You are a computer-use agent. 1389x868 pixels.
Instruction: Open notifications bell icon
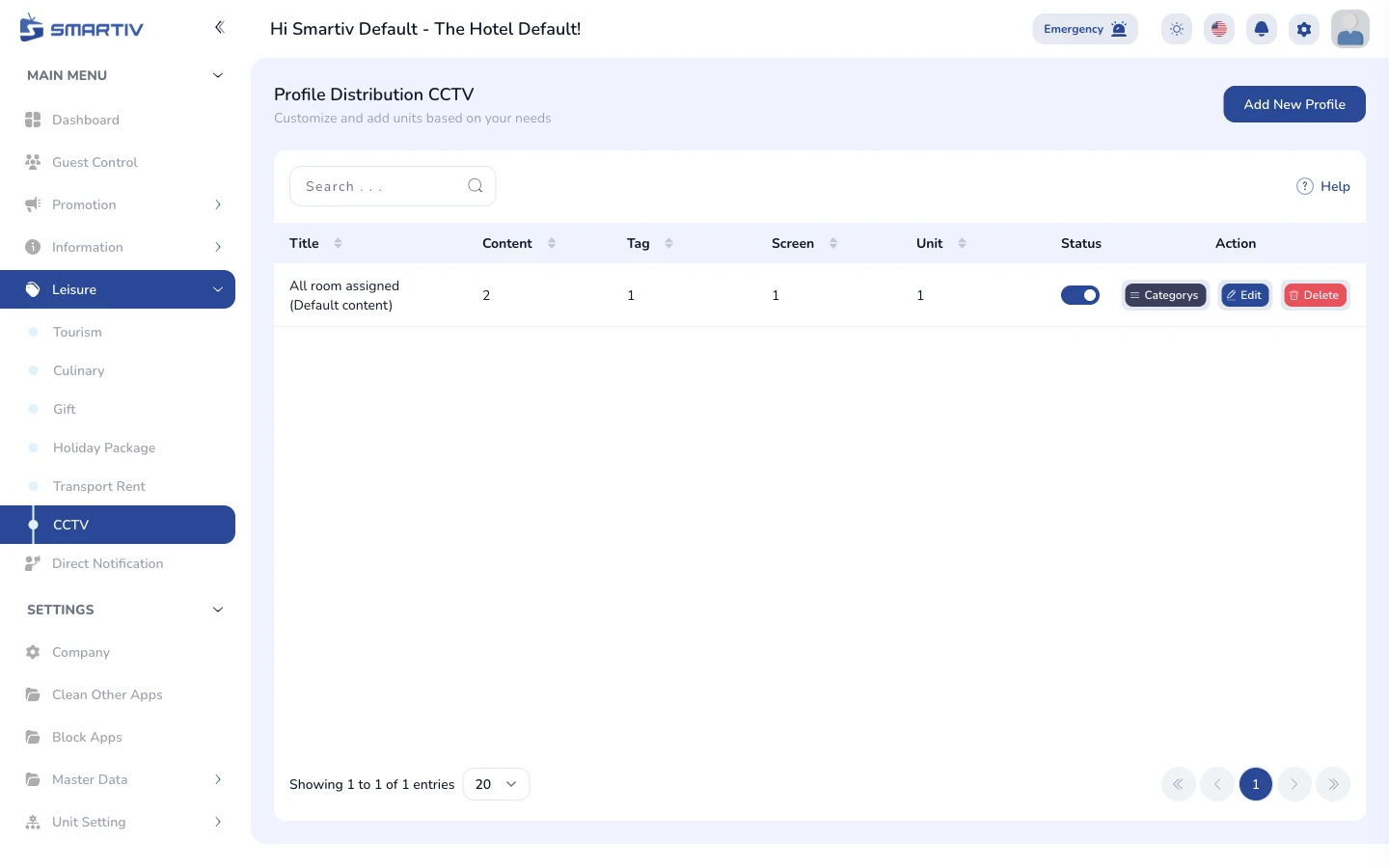click(x=1262, y=29)
